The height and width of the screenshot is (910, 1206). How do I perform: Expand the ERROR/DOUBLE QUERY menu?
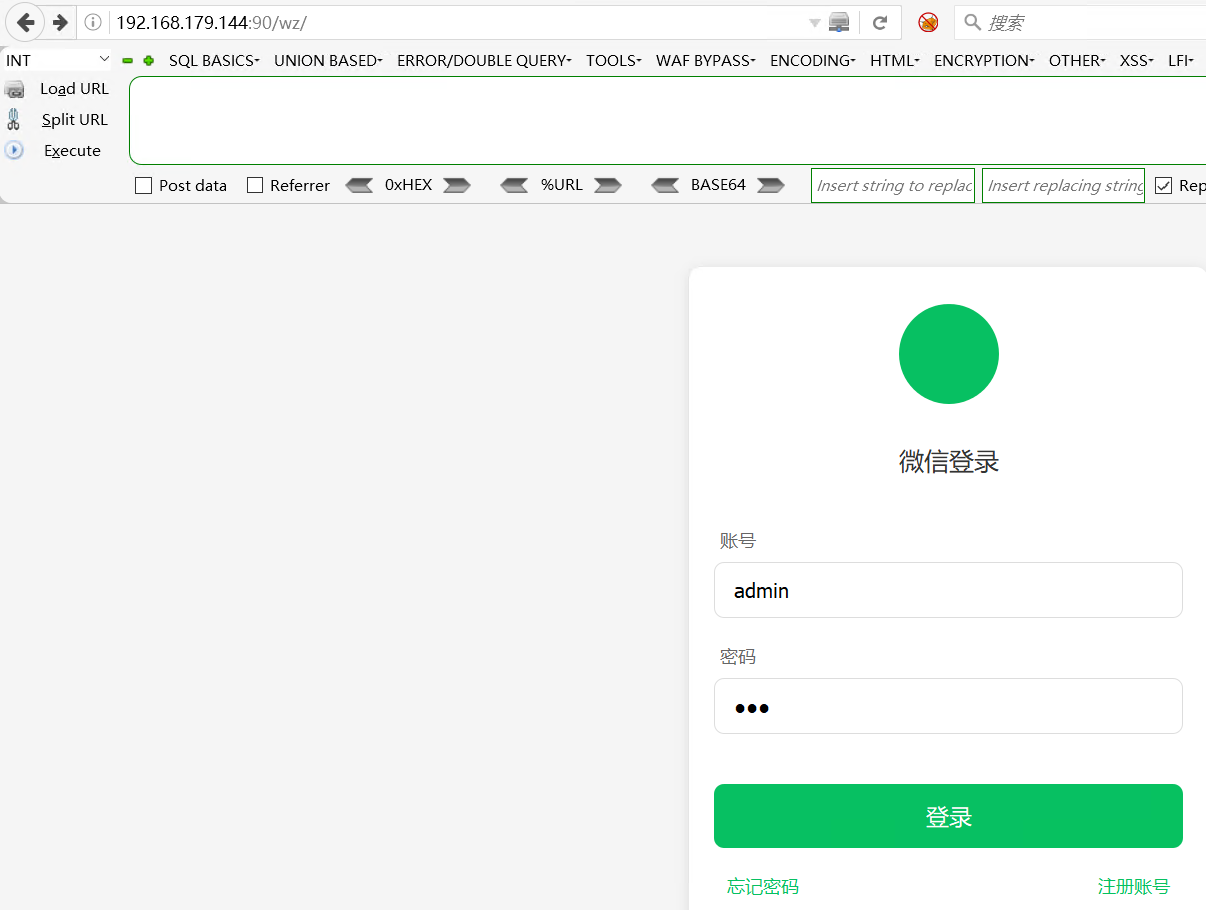tap(484, 61)
